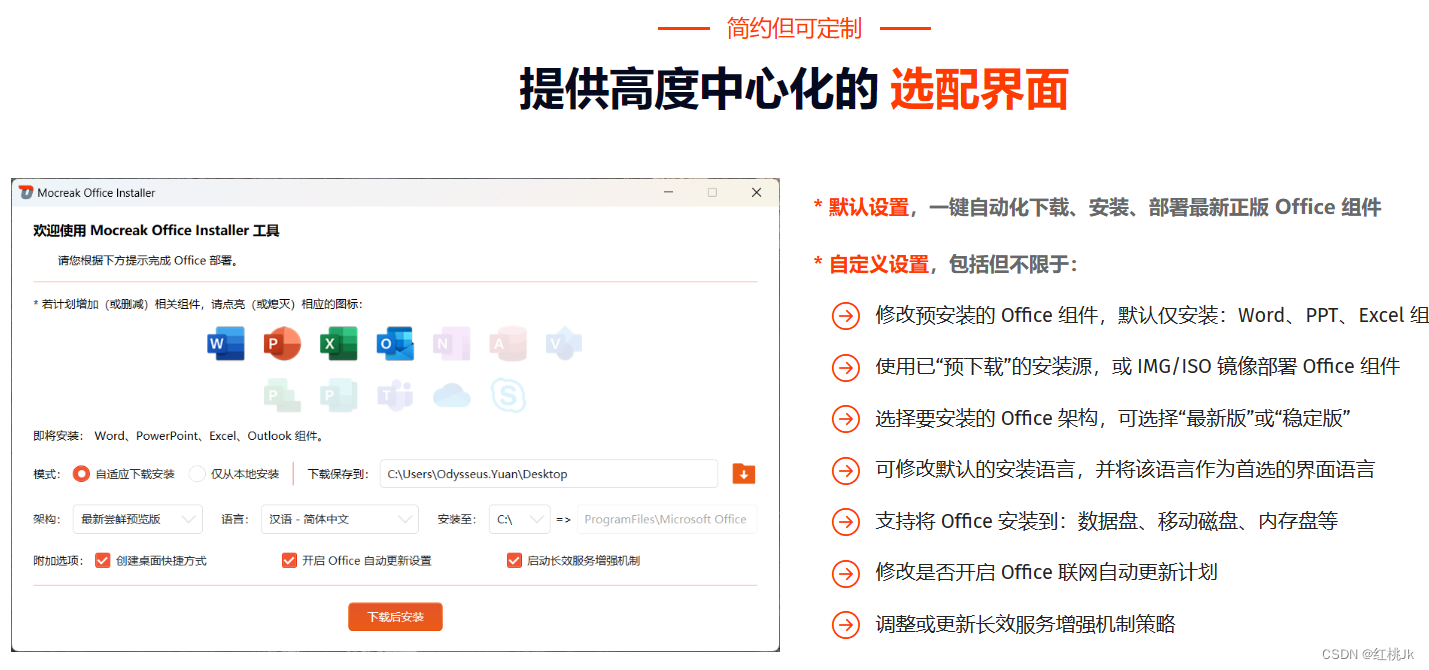This screenshot has height=670, width=1429.
Task: Uncheck 启动长效服务增强机制 checkbox
Action: [514, 560]
